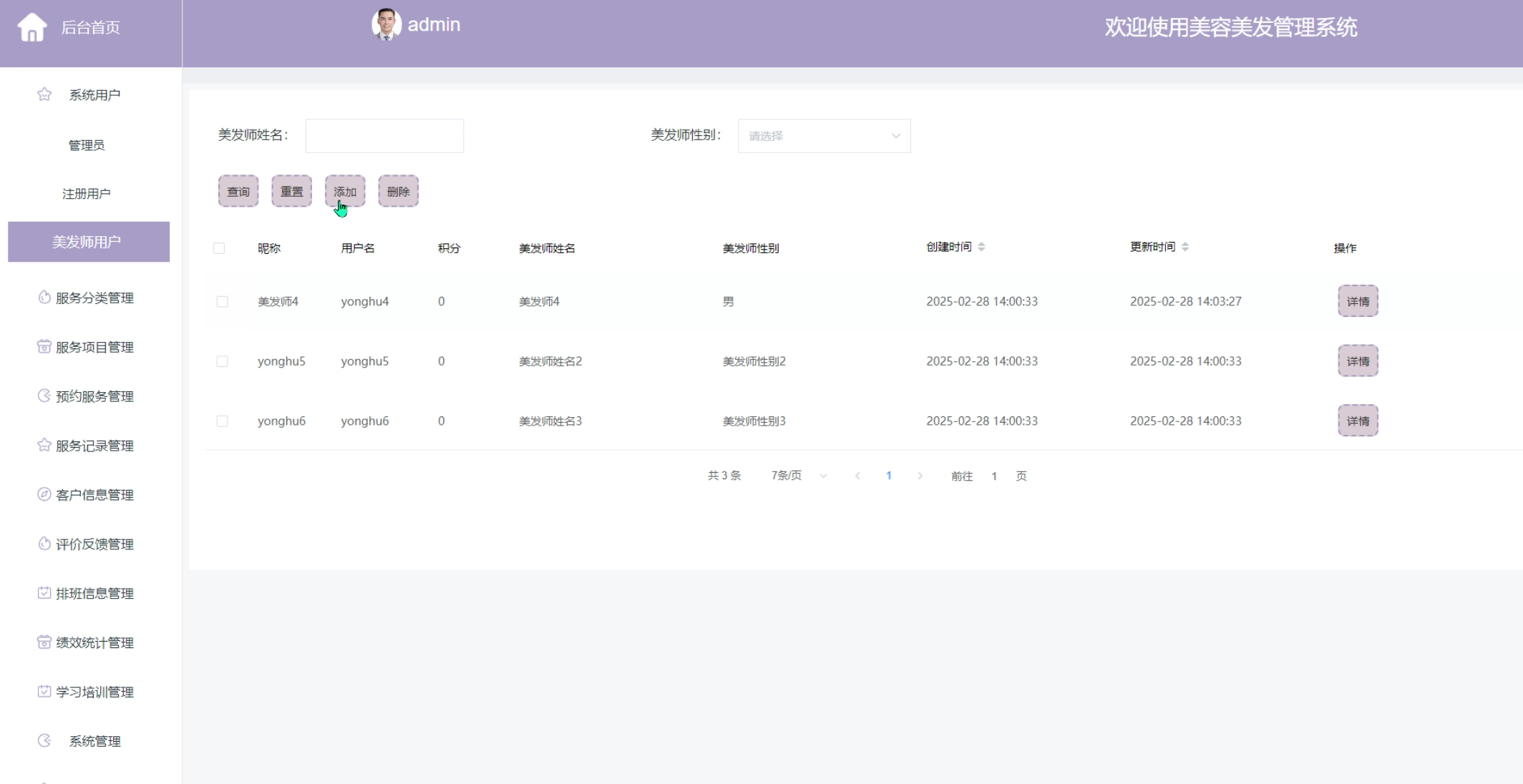Select the 管理员 sidebar item
The image size is (1523, 784).
point(87,145)
